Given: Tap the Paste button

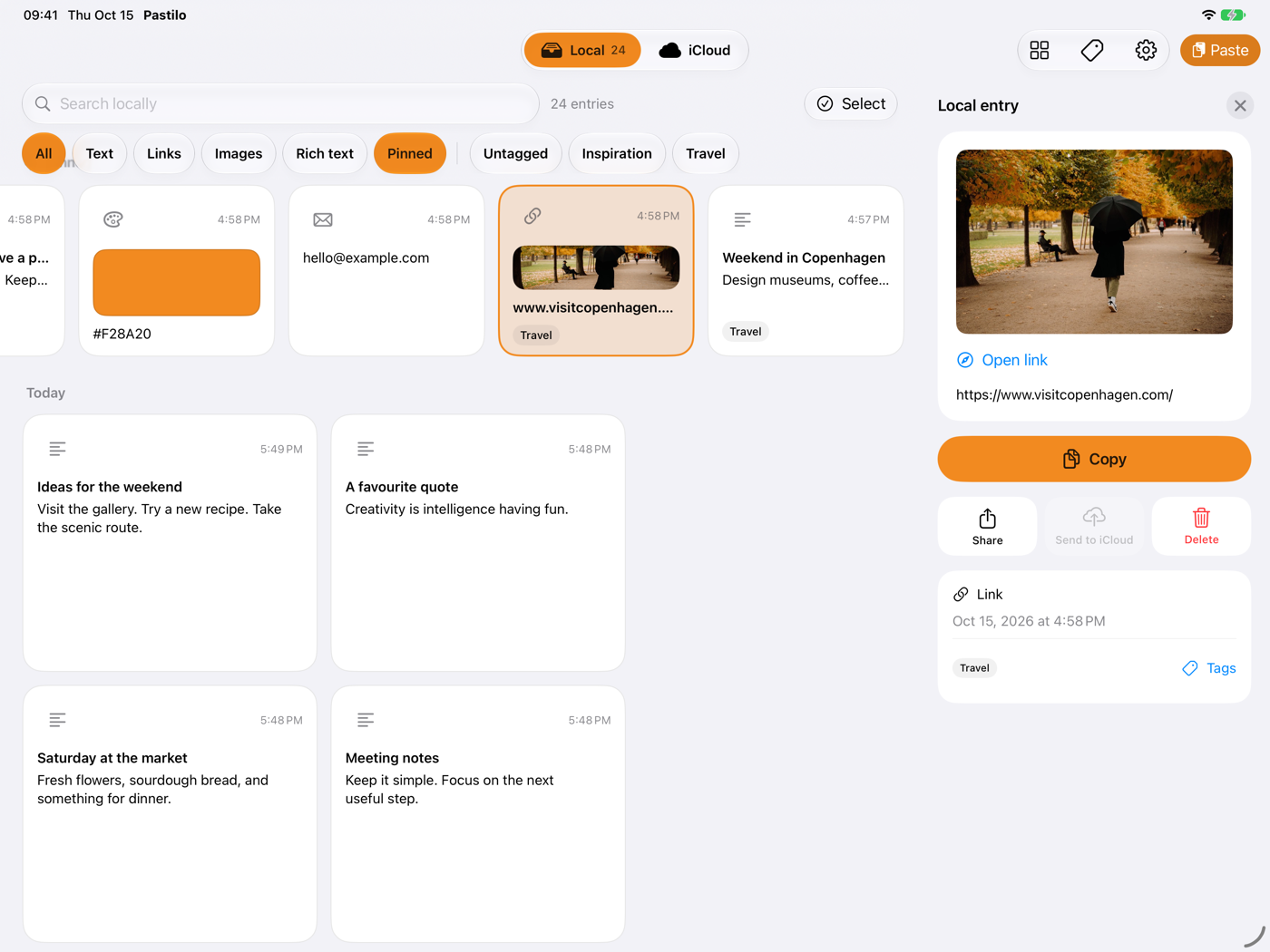Looking at the screenshot, I should (1220, 51).
